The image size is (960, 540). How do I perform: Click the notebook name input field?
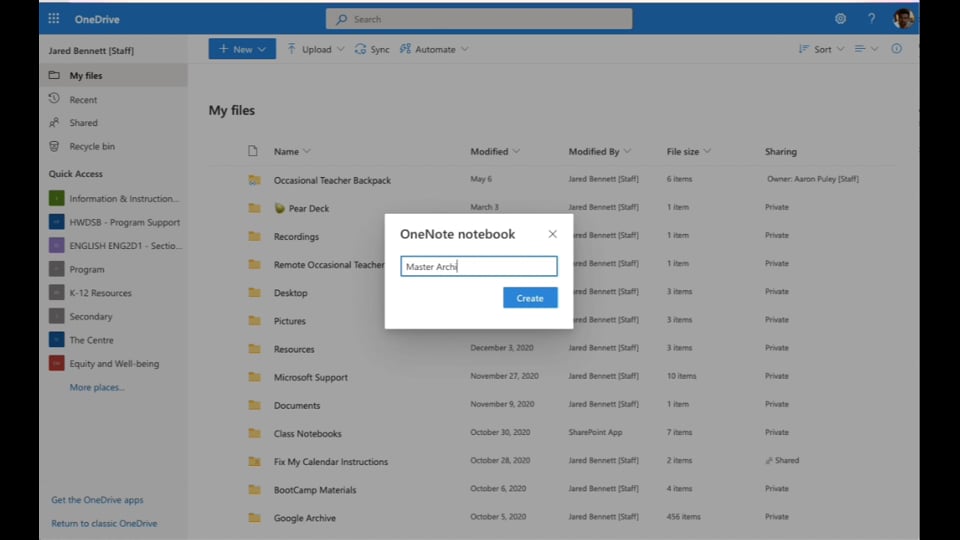[479, 266]
